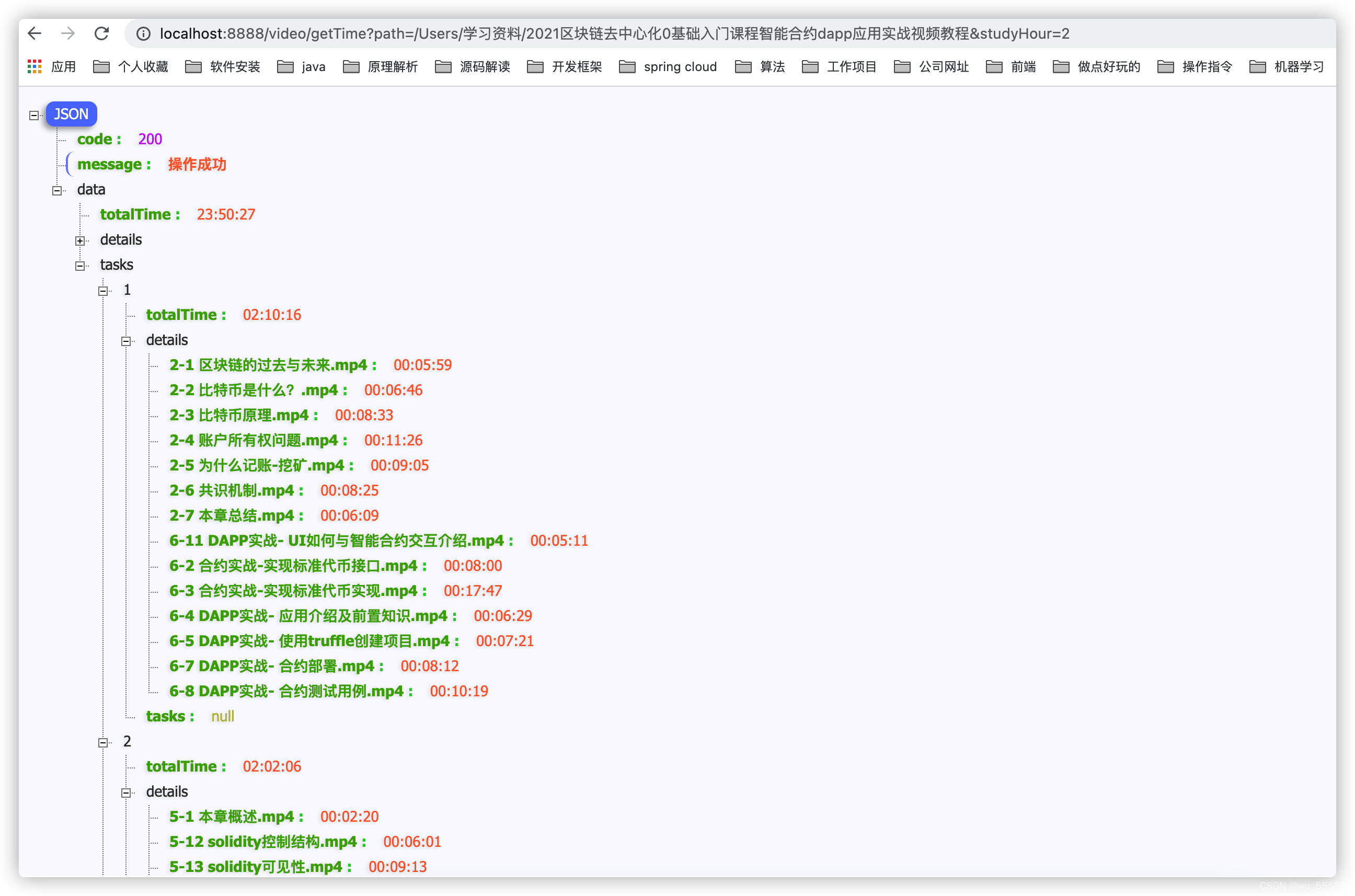
Task: Open the 源码解读 bookmark folder
Action: coord(473,67)
